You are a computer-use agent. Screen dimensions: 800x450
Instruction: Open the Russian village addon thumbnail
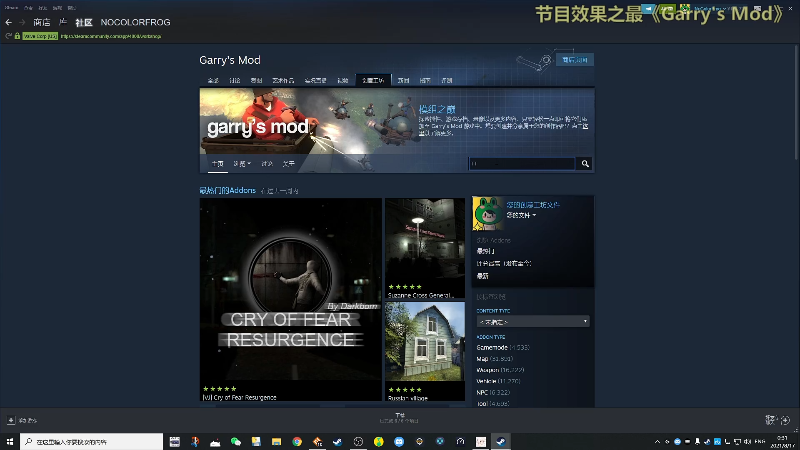pyautogui.click(x=425, y=352)
